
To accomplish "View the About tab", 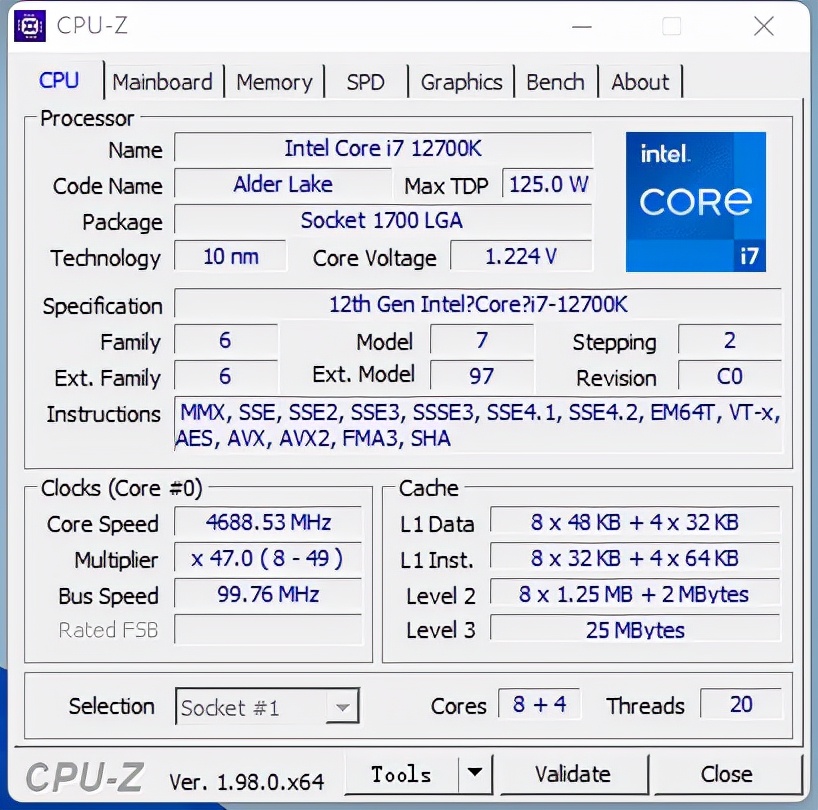I will click(640, 82).
